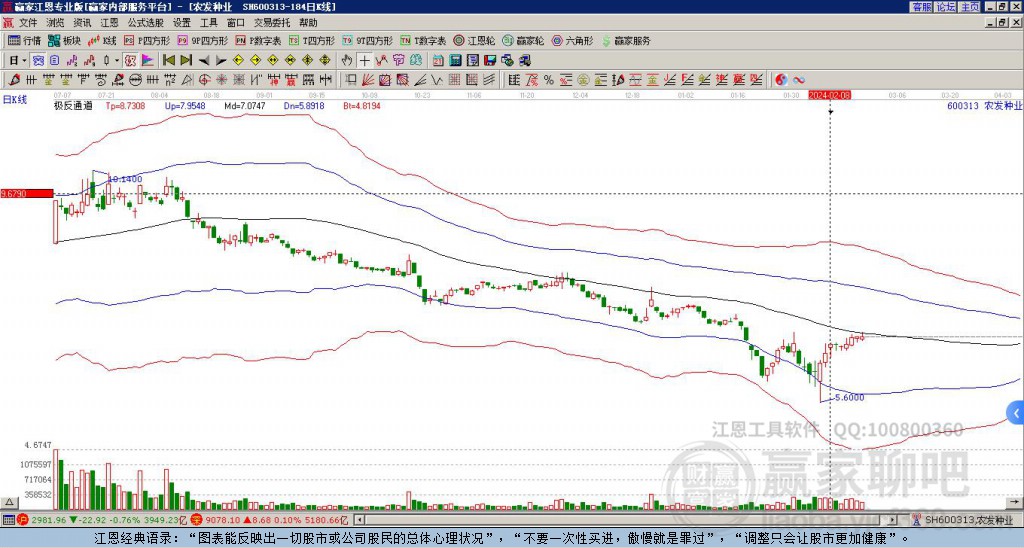Open the 帮助 menu

pyautogui.click(x=308, y=23)
